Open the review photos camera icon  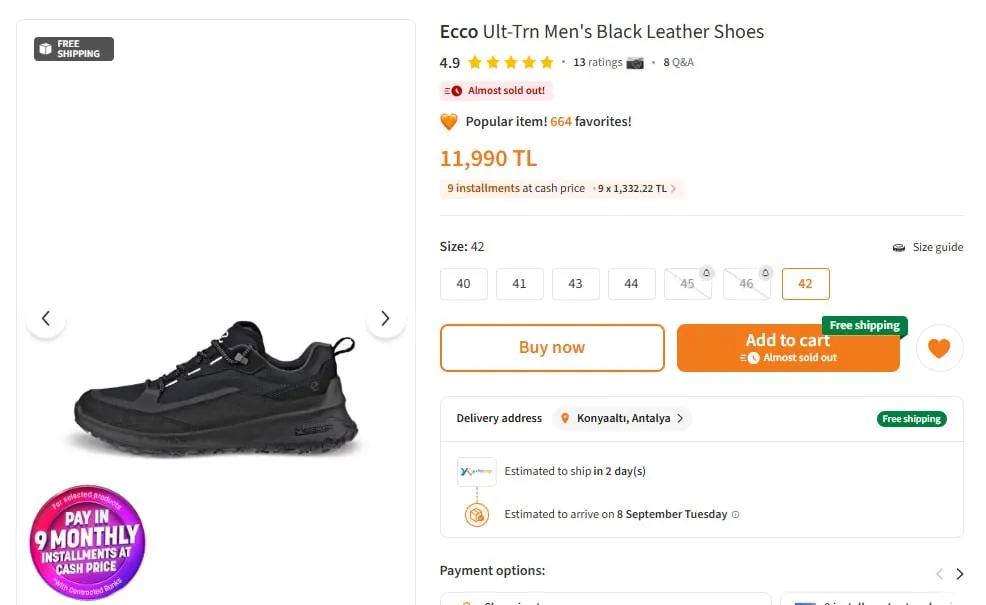coord(635,63)
